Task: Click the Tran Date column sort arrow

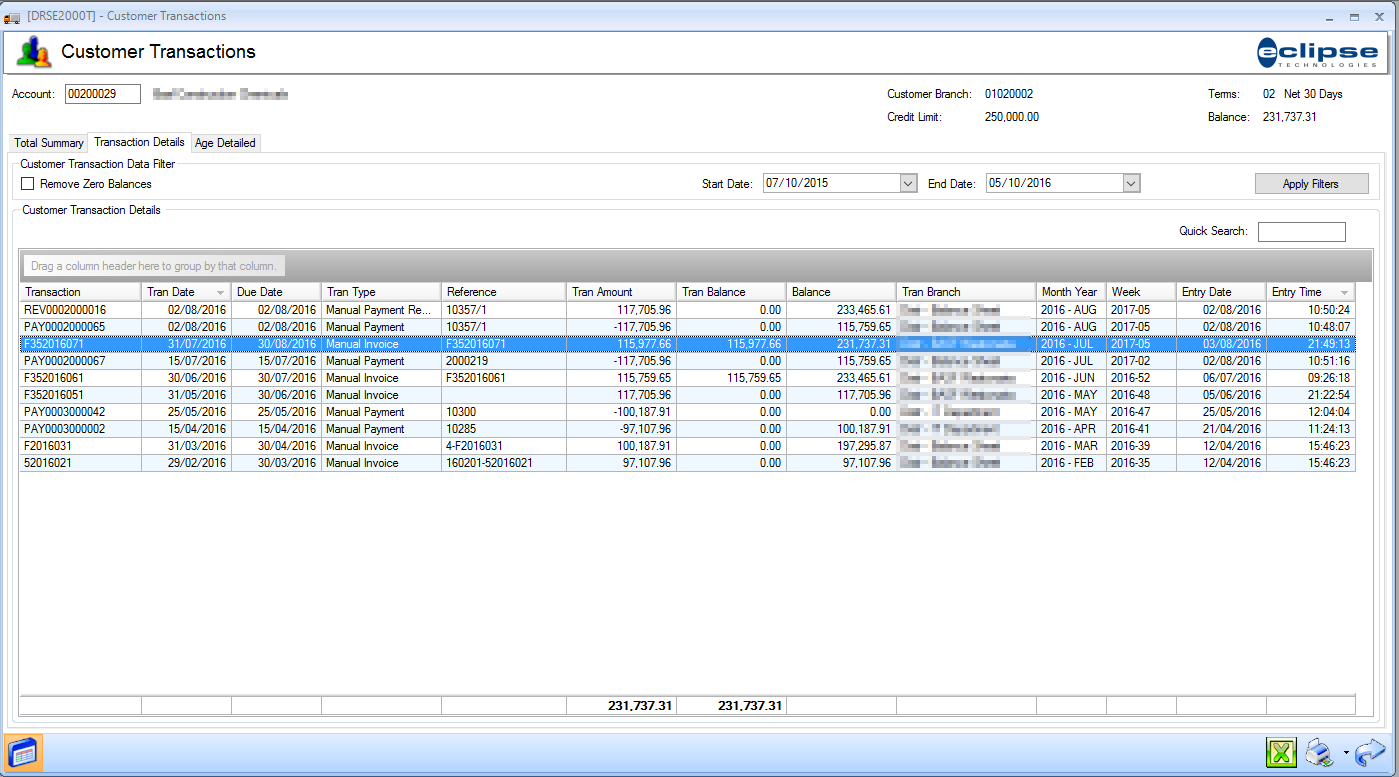Action: pyautogui.click(x=220, y=292)
